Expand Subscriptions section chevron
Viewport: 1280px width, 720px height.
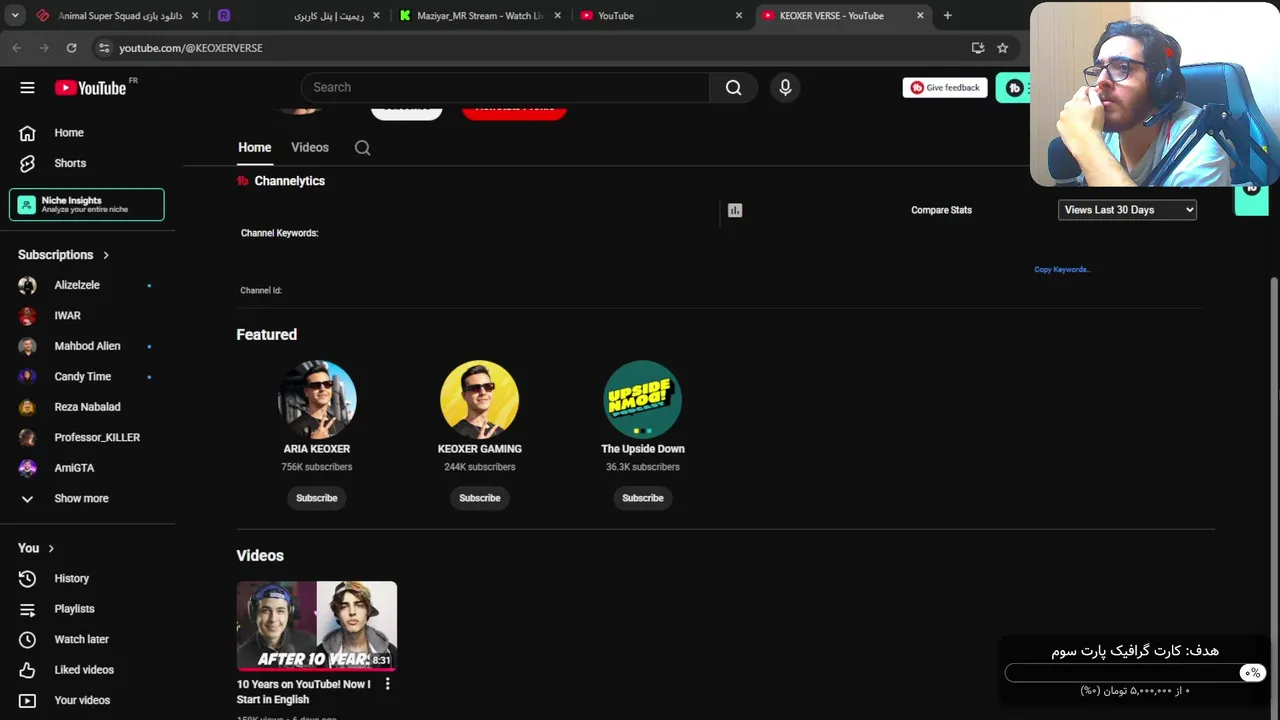coord(106,255)
